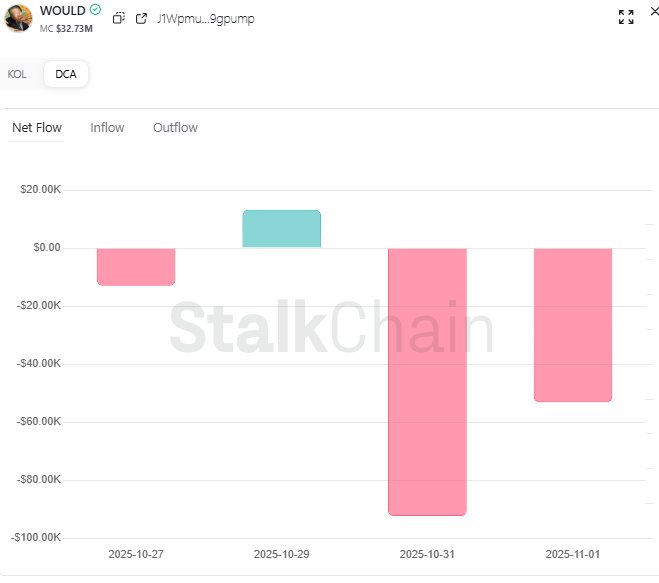Click the WOULD token avatar image
Viewport: 659px width, 583px height.
(18, 17)
